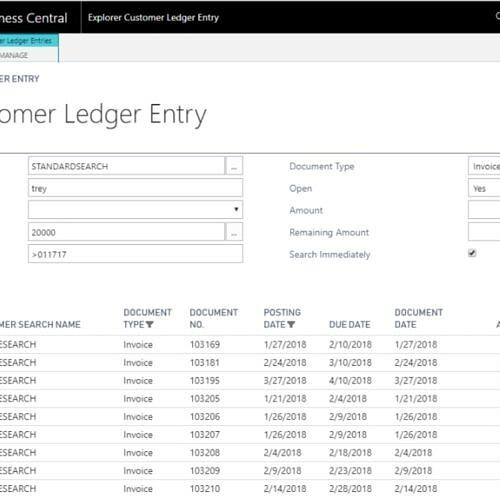This screenshot has width=500, height=500.
Task: Click Invoice type in row 103210
Action: tap(138, 488)
